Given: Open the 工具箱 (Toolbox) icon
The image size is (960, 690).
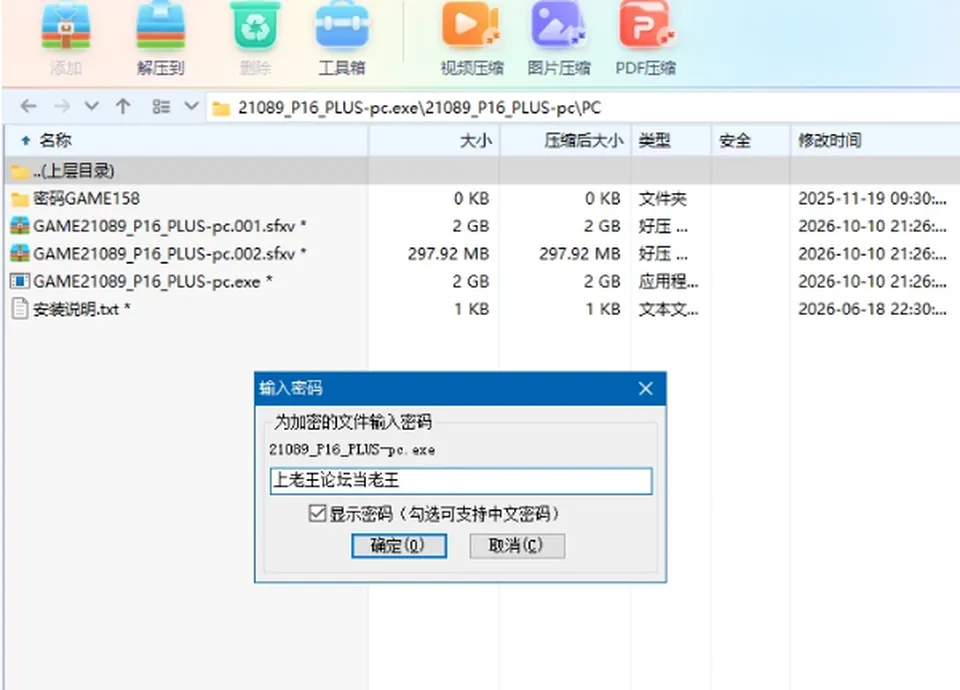Looking at the screenshot, I should coord(342,26).
